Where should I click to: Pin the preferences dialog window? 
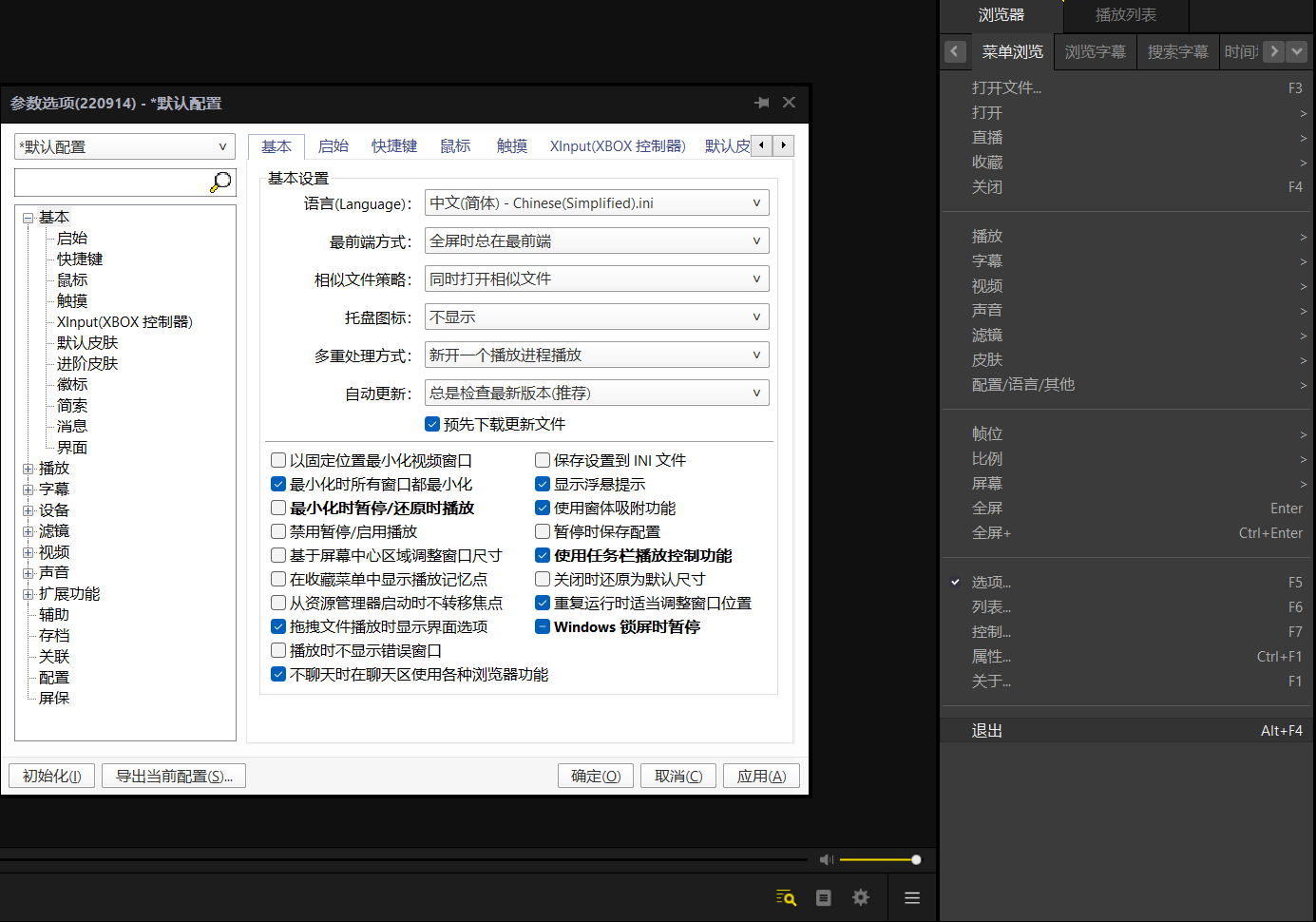click(762, 103)
